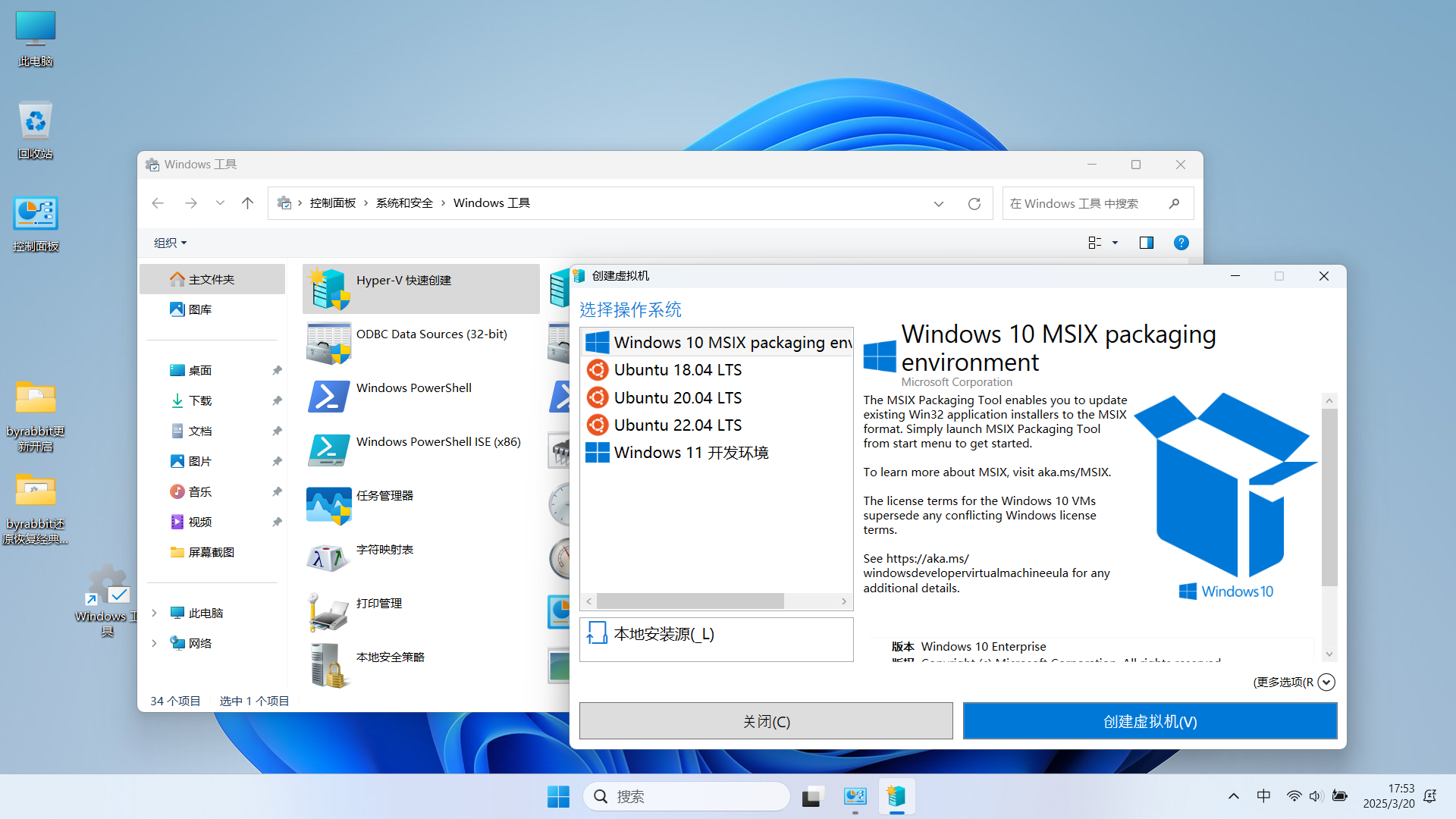Select 视频 in navigation pane
This screenshot has height=819, width=1456.
(212, 522)
